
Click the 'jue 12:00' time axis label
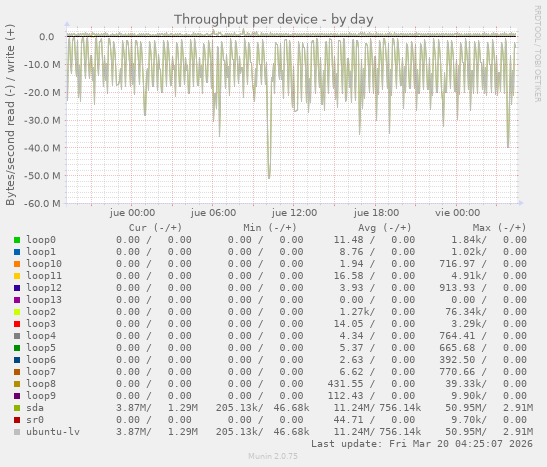[x=294, y=213]
